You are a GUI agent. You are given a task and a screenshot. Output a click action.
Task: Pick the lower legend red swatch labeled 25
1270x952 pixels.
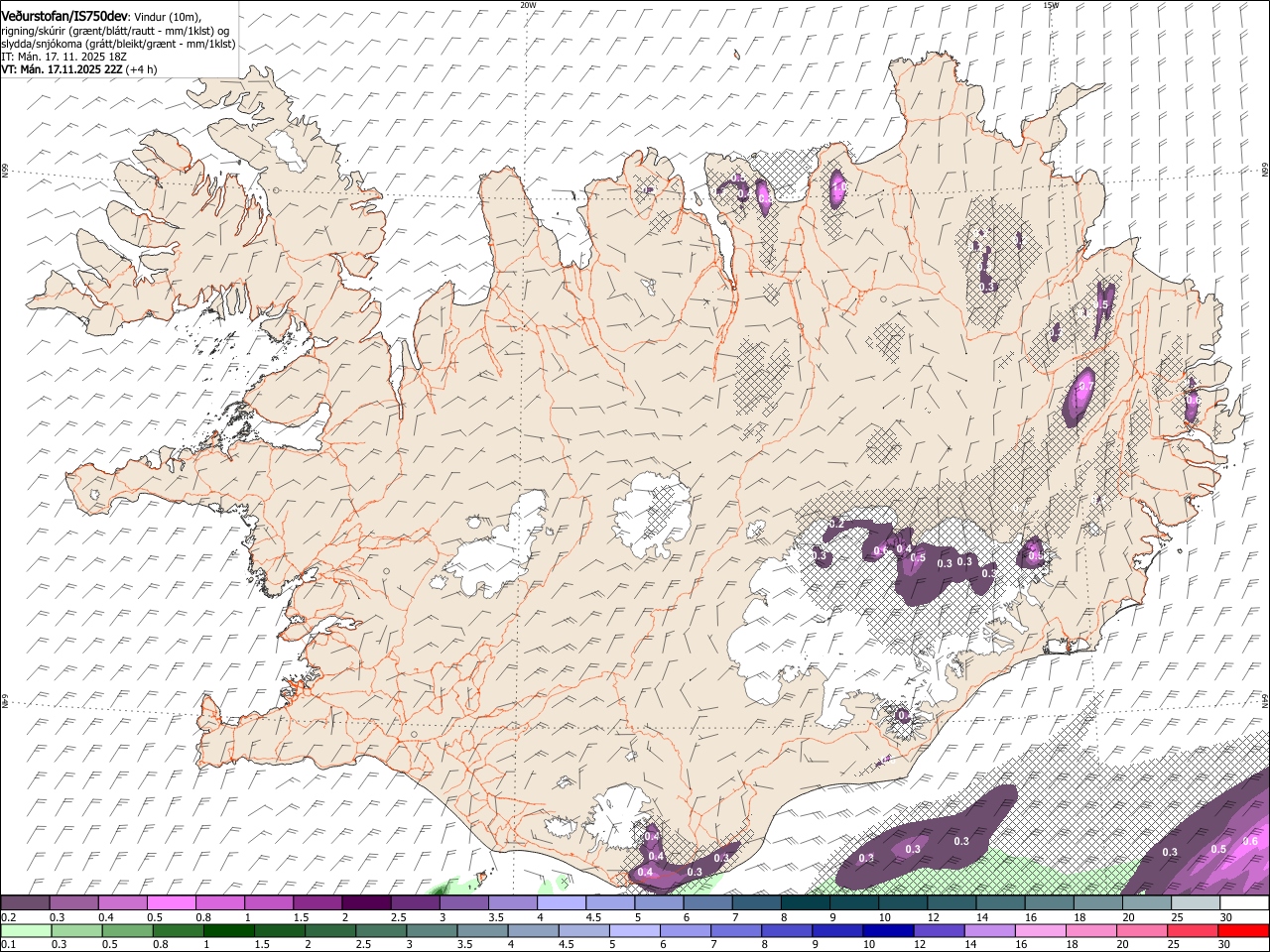(x=1194, y=930)
